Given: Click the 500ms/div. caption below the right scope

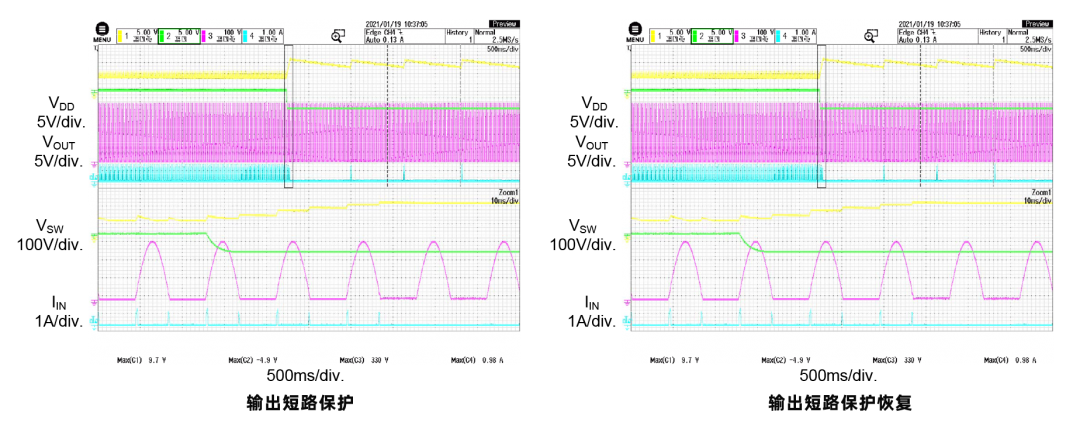Looking at the screenshot, I should click(838, 376).
